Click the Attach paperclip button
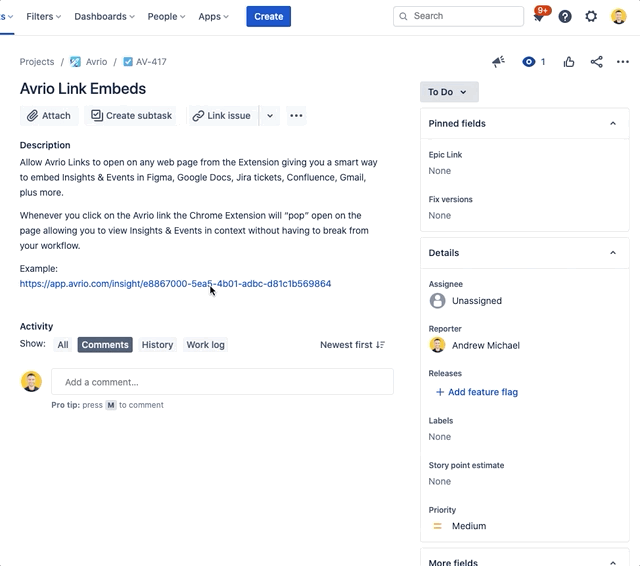640x566 pixels. point(49,115)
